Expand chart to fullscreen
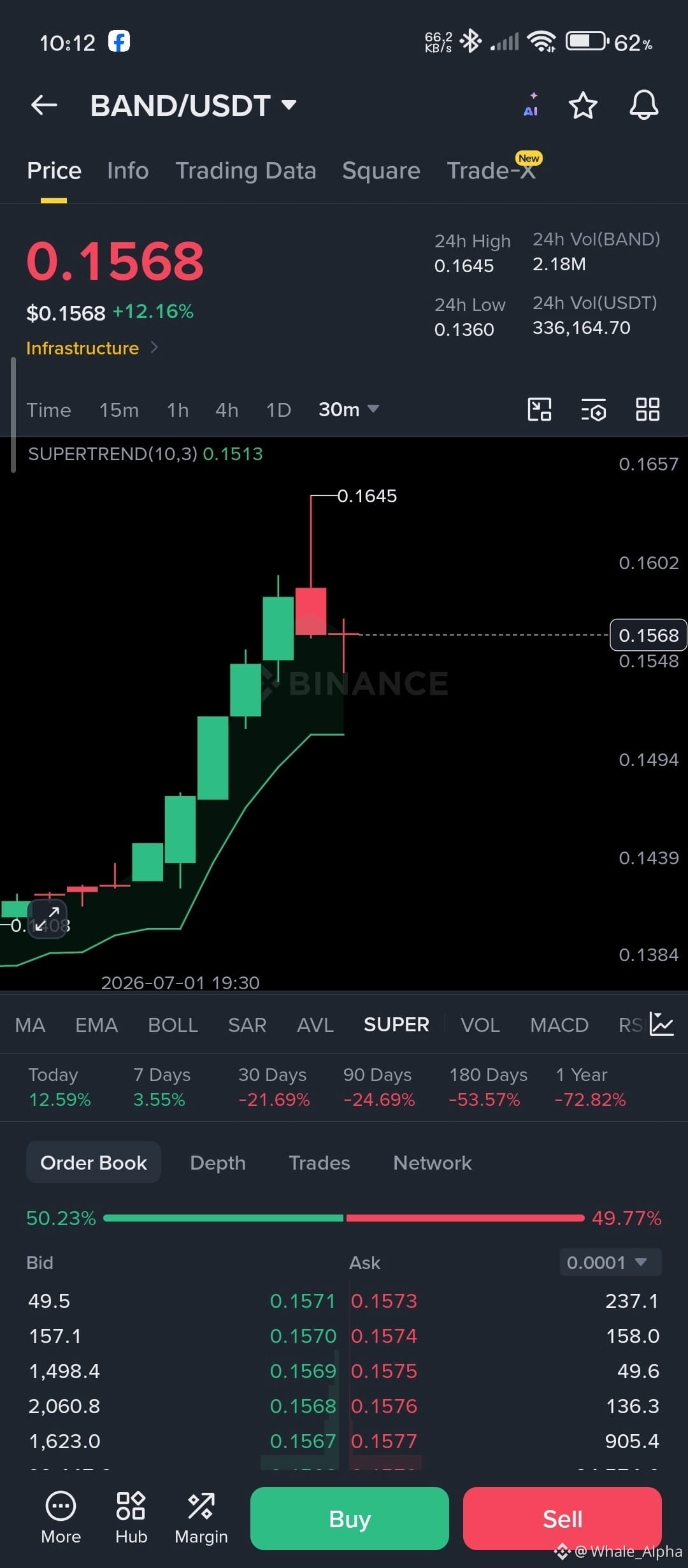 [47, 918]
